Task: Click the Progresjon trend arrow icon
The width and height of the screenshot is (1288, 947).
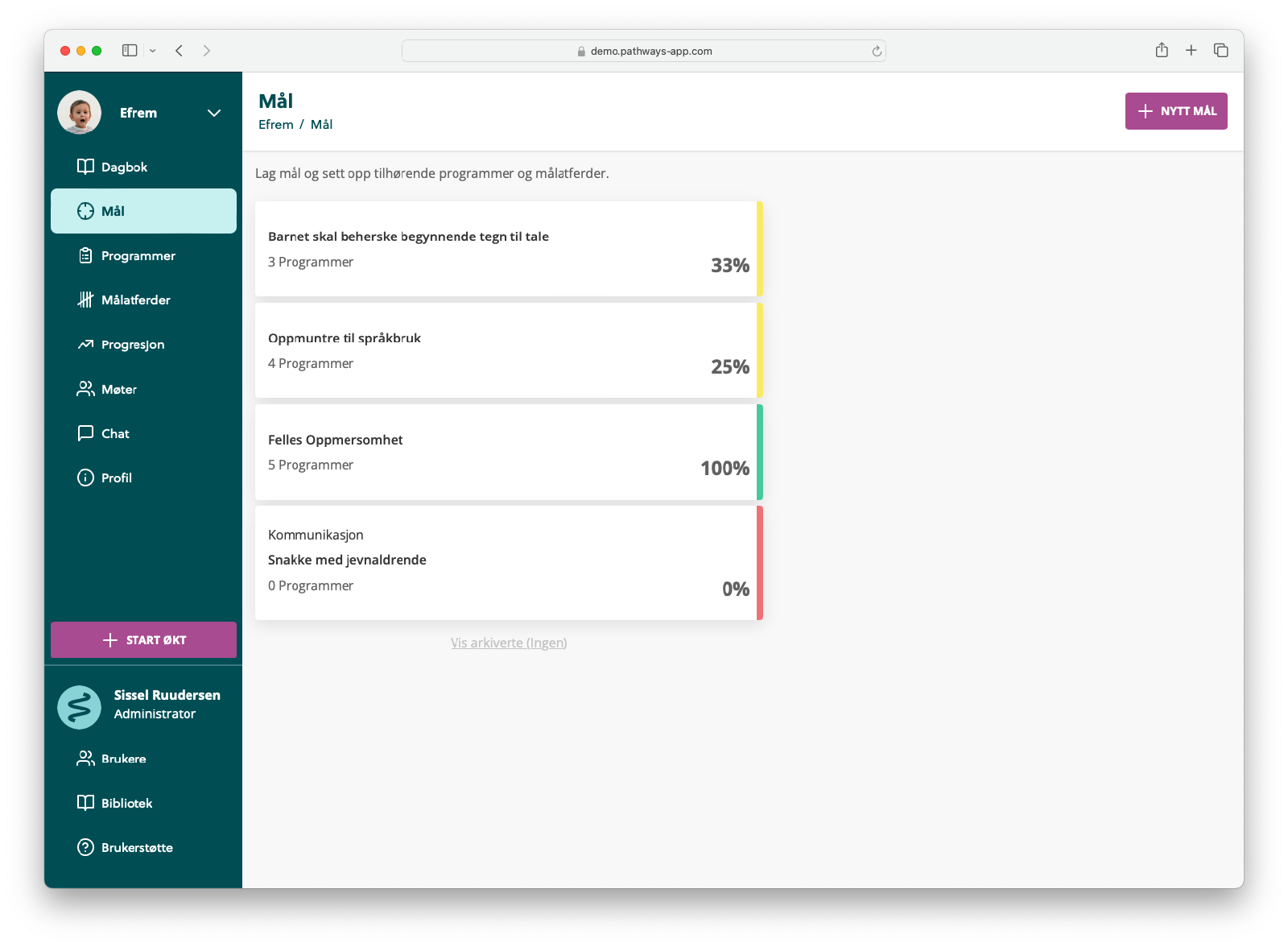Action: point(85,345)
